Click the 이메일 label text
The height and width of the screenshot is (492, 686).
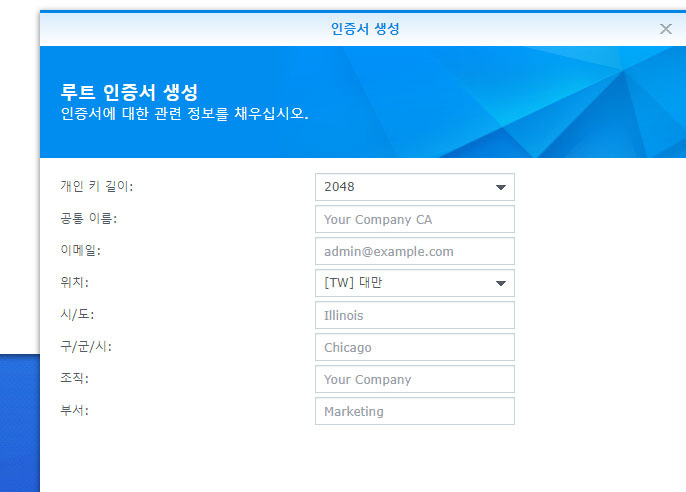tap(81, 251)
